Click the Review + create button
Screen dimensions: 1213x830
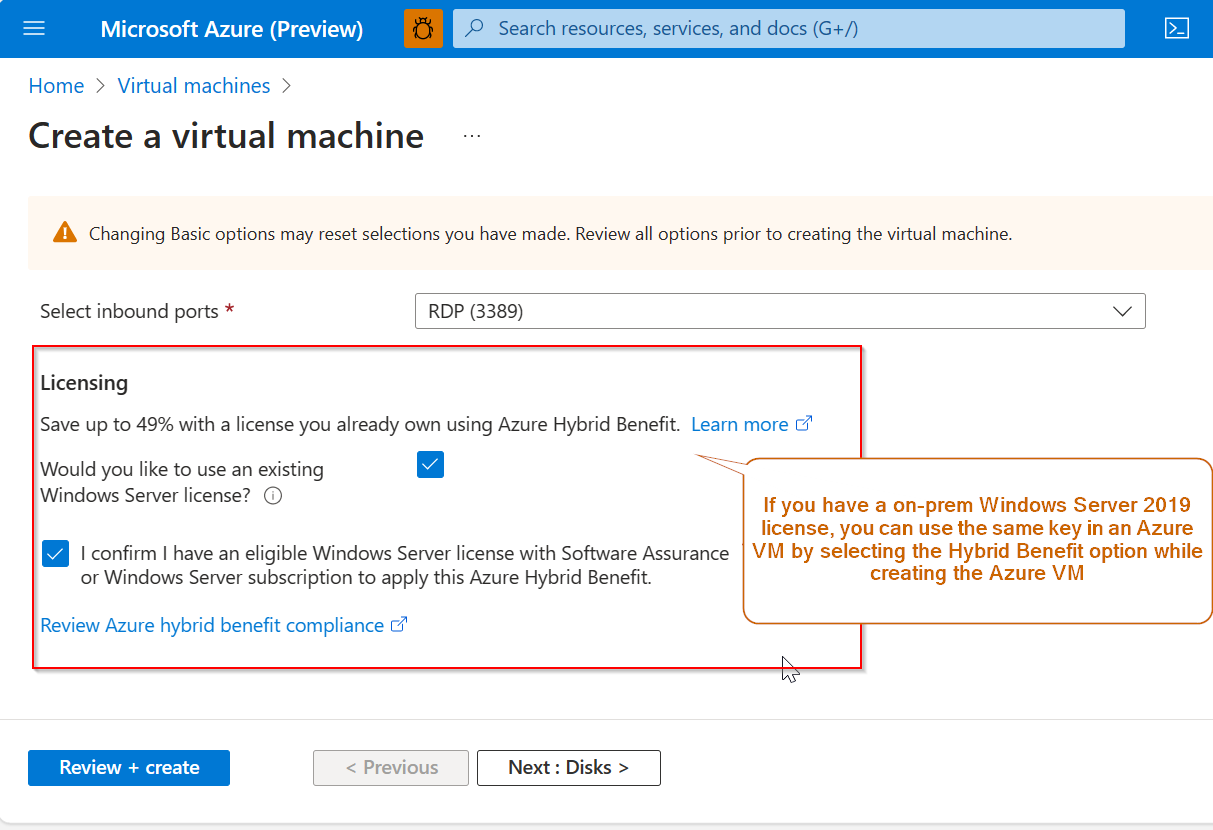tap(129, 768)
